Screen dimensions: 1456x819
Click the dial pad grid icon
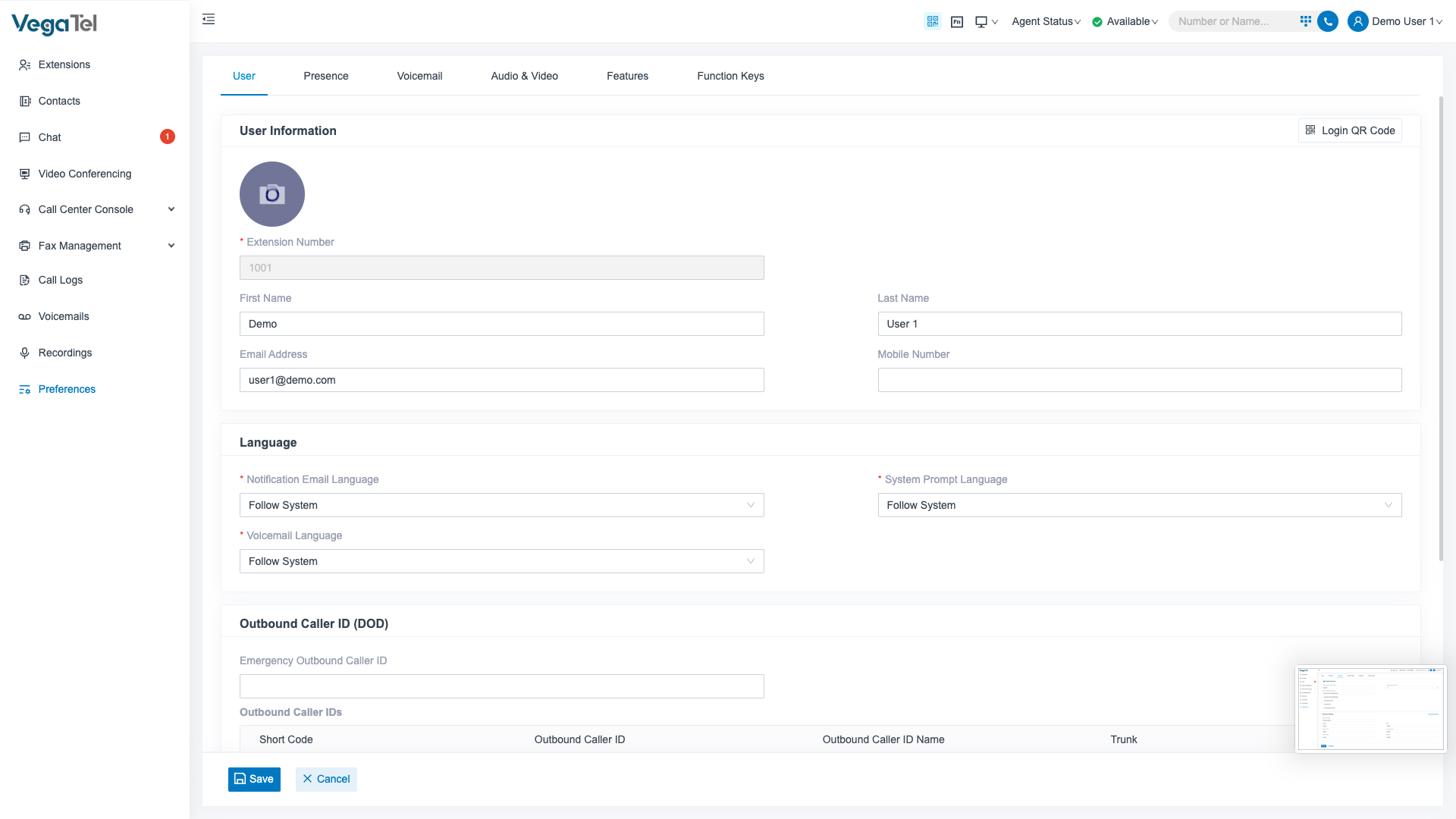(x=1305, y=21)
